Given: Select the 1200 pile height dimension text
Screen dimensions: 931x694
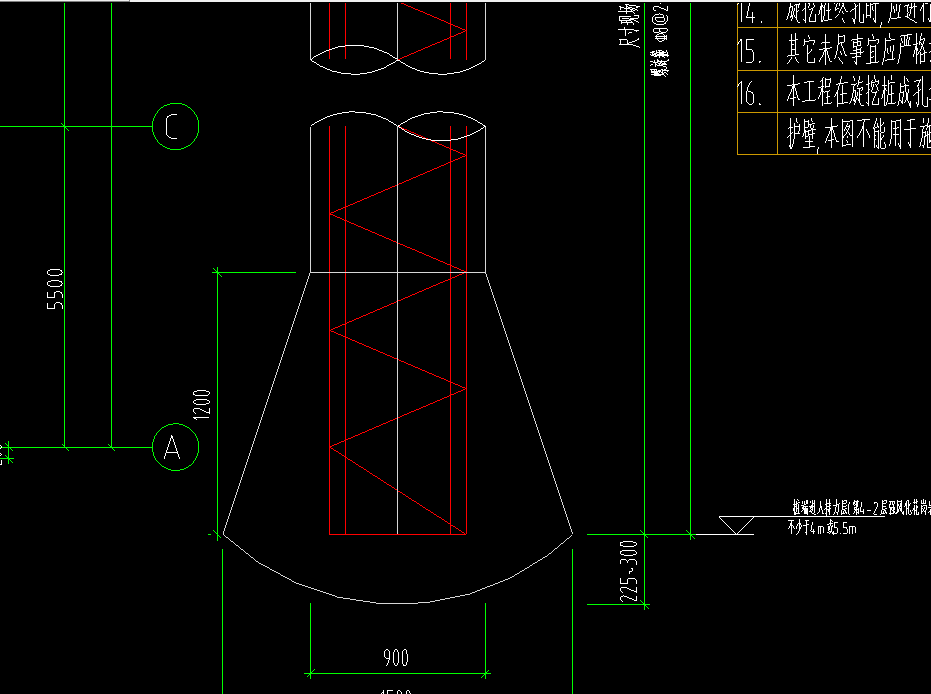Looking at the screenshot, I should [x=202, y=405].
